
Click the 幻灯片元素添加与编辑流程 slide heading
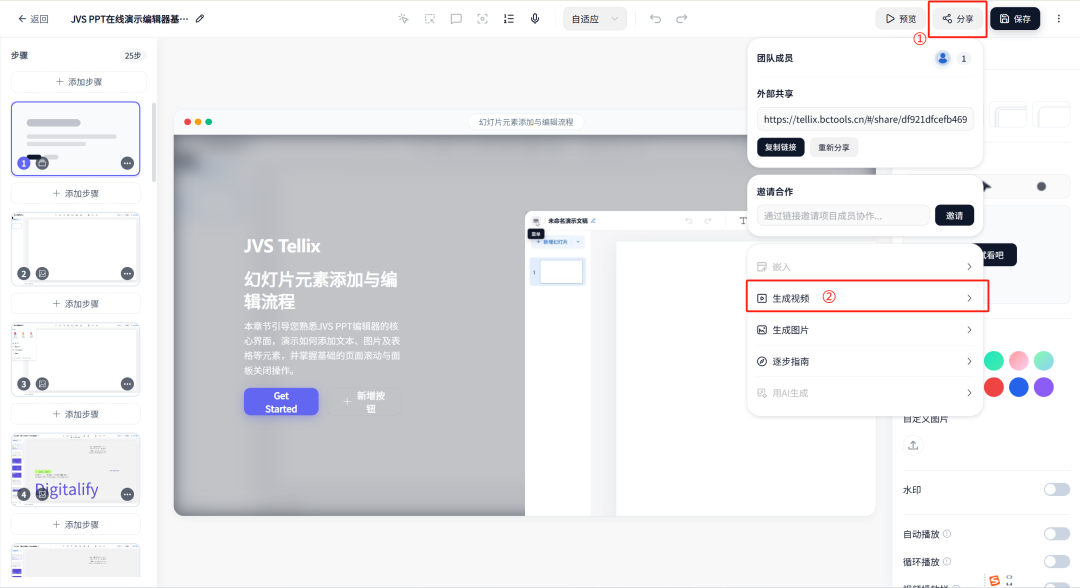point(320,291)
